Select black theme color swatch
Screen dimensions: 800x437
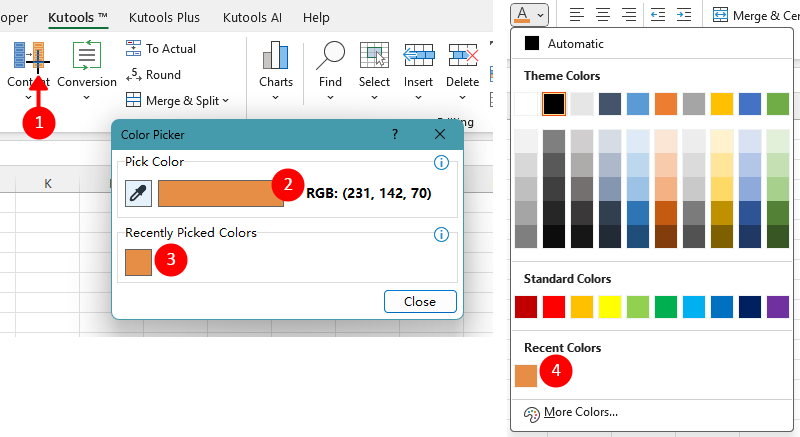point(554,104)
